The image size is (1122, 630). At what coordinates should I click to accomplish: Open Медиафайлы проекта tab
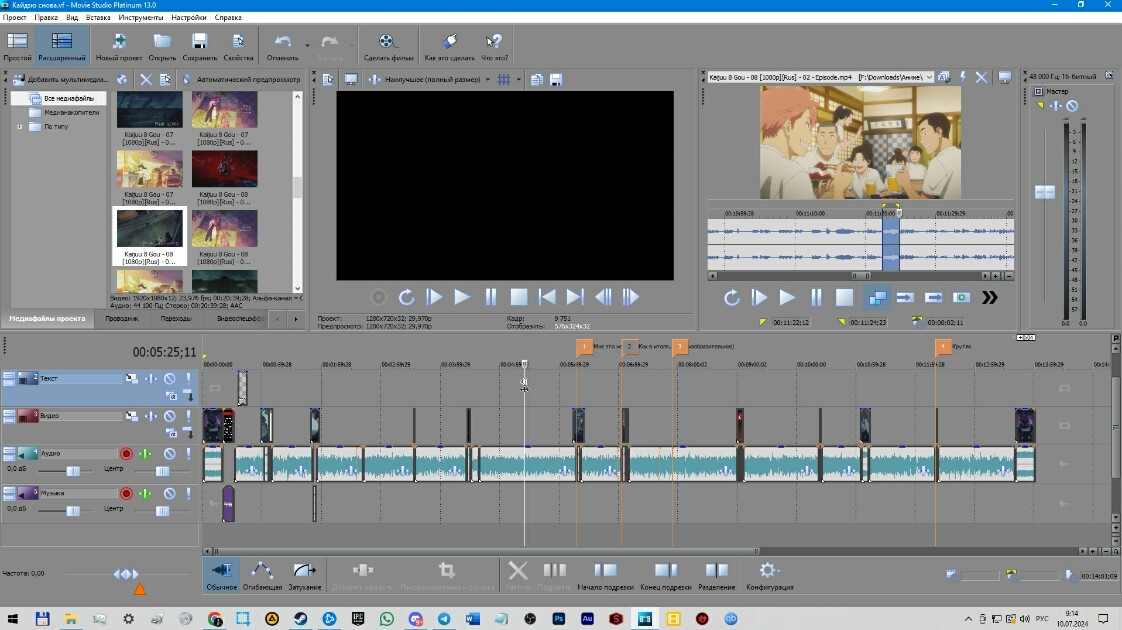47,319
